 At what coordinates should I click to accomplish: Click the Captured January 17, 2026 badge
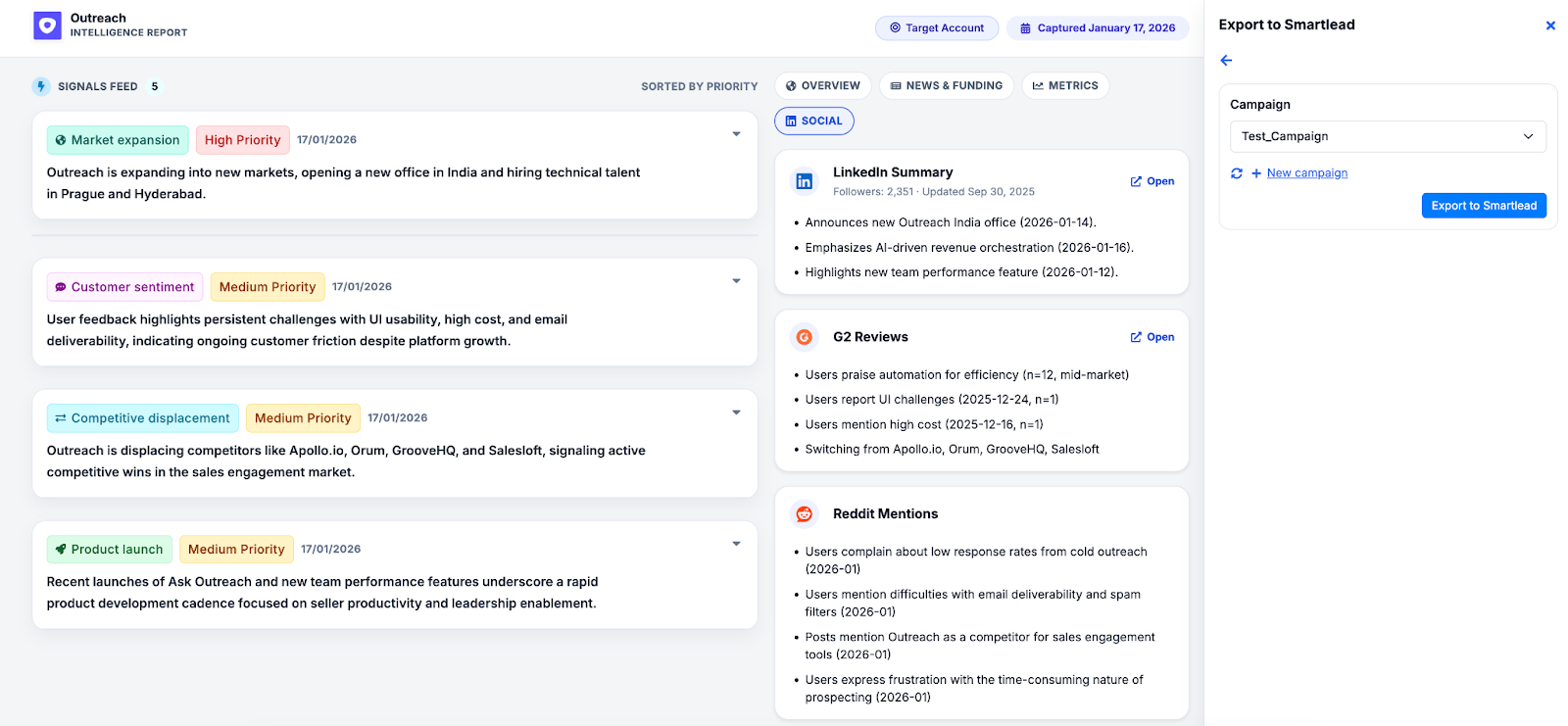pyautogui.click(x=1098, y=28)
